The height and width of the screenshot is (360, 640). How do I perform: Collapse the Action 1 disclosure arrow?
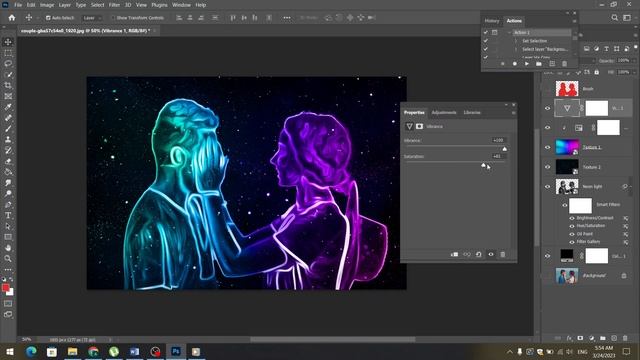509,33
